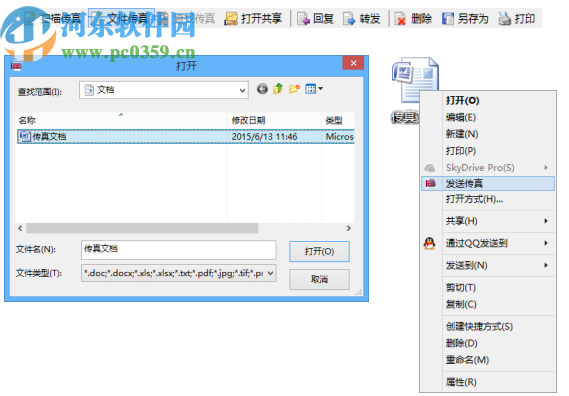Image resolution: width=569 pixels, height=396 pixels.
Task: Choose 打印(P) in context menu
Action: coord(460,151)
